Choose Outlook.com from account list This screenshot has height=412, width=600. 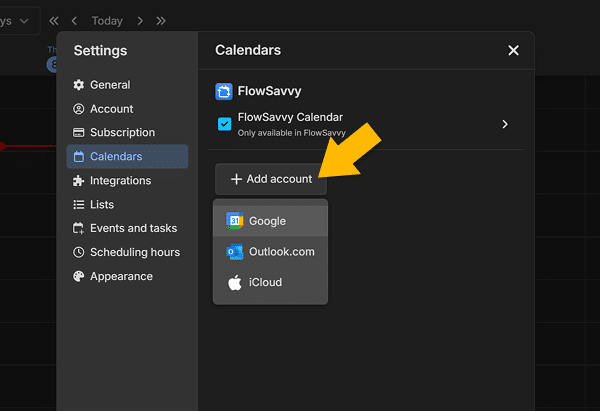(x=270, y=252)
